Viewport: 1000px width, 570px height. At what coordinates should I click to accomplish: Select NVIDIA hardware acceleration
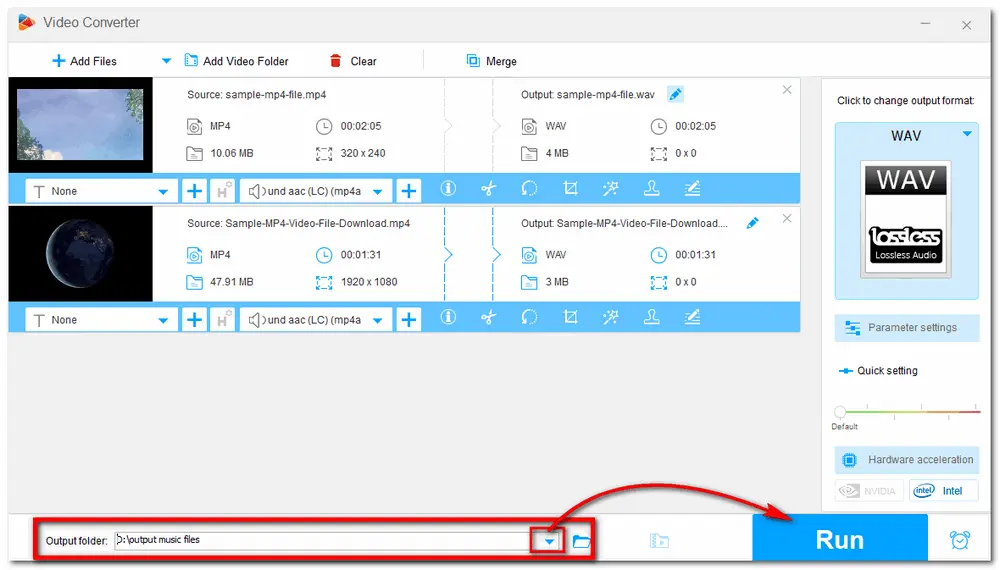pos(869,491)
